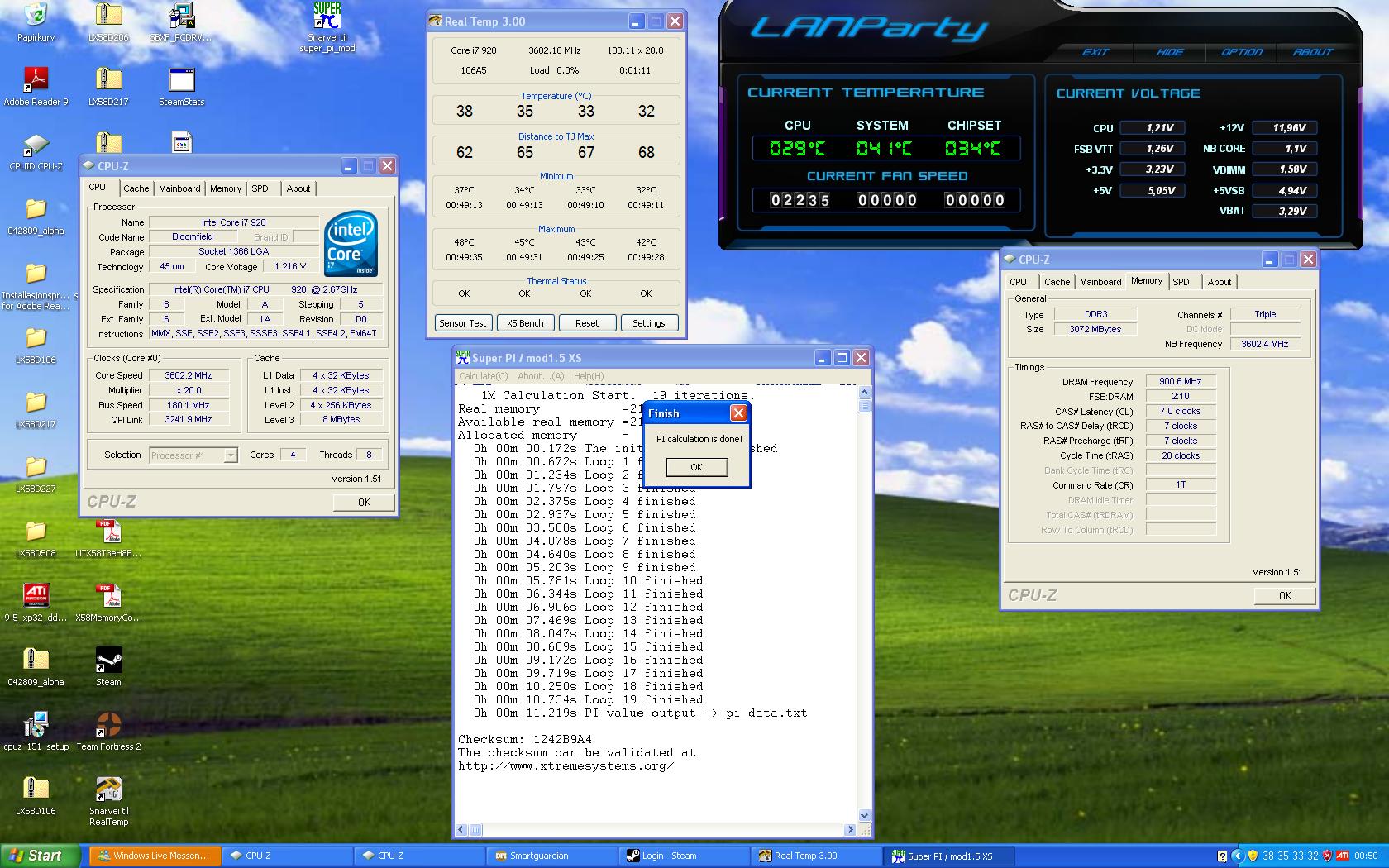Click the DRAM Frequency 900.6 MHz value
The image size is (1389, 868).
point(1181,381)
